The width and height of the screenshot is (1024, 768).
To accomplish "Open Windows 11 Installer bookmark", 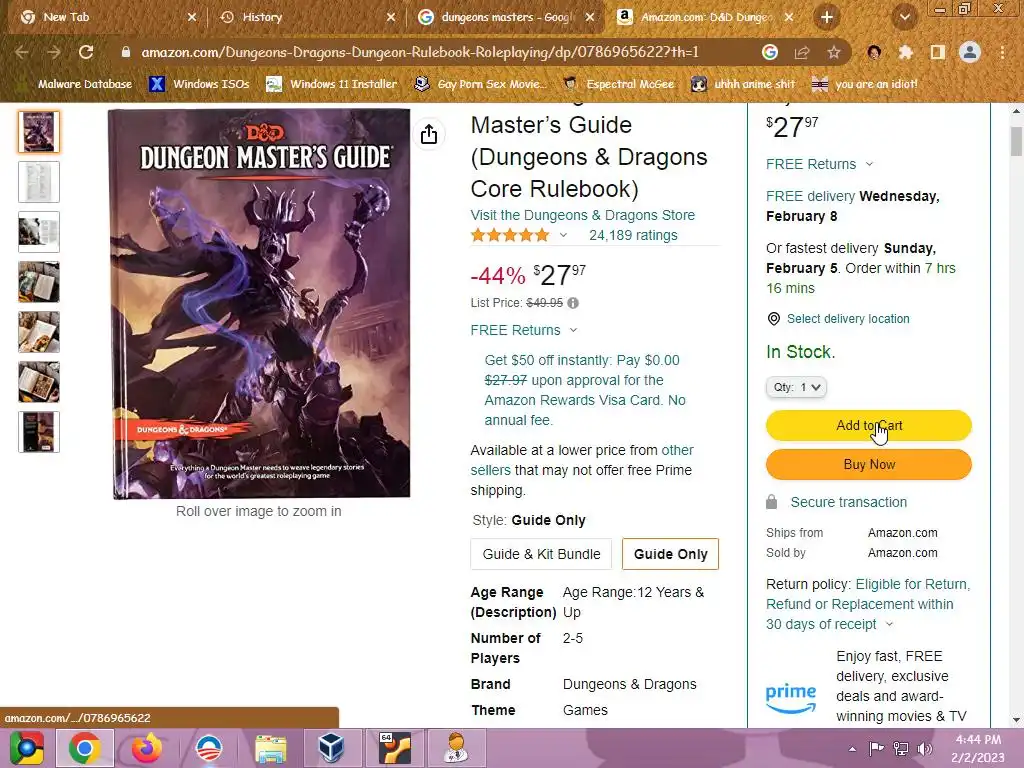I will pyautogui.click(x=331, y=84).
